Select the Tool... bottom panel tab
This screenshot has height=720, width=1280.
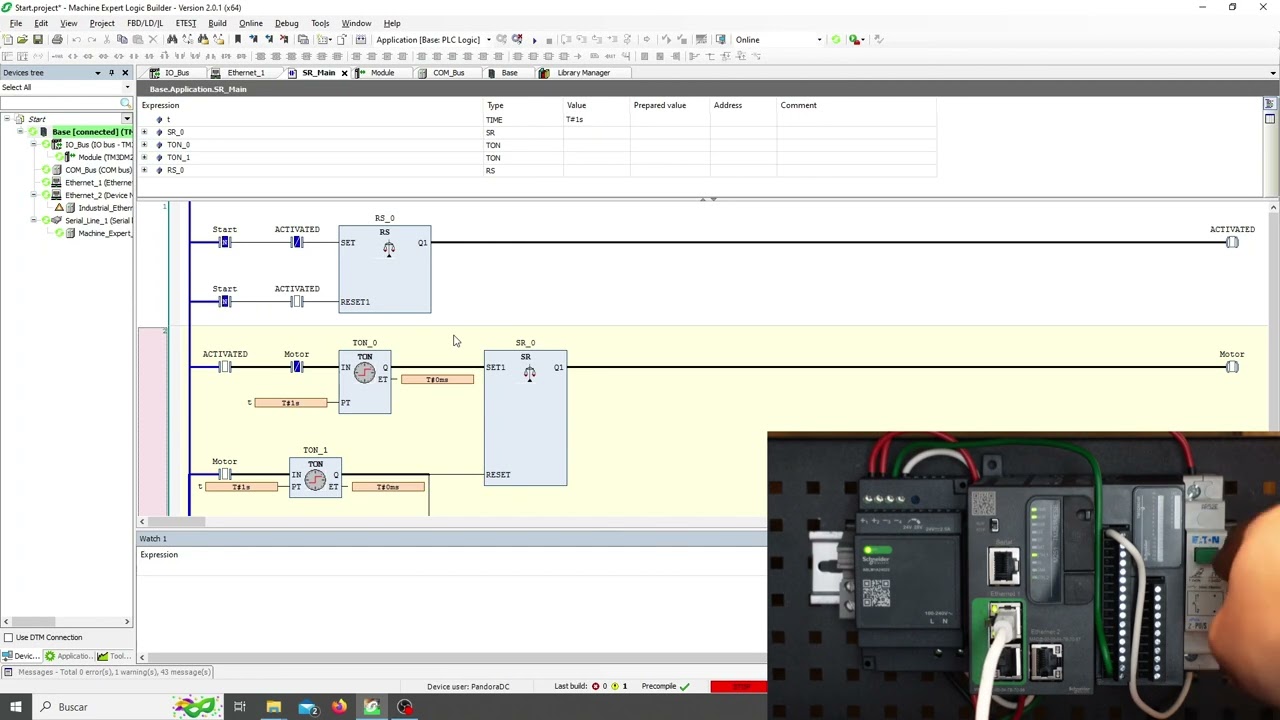(114, 656)
